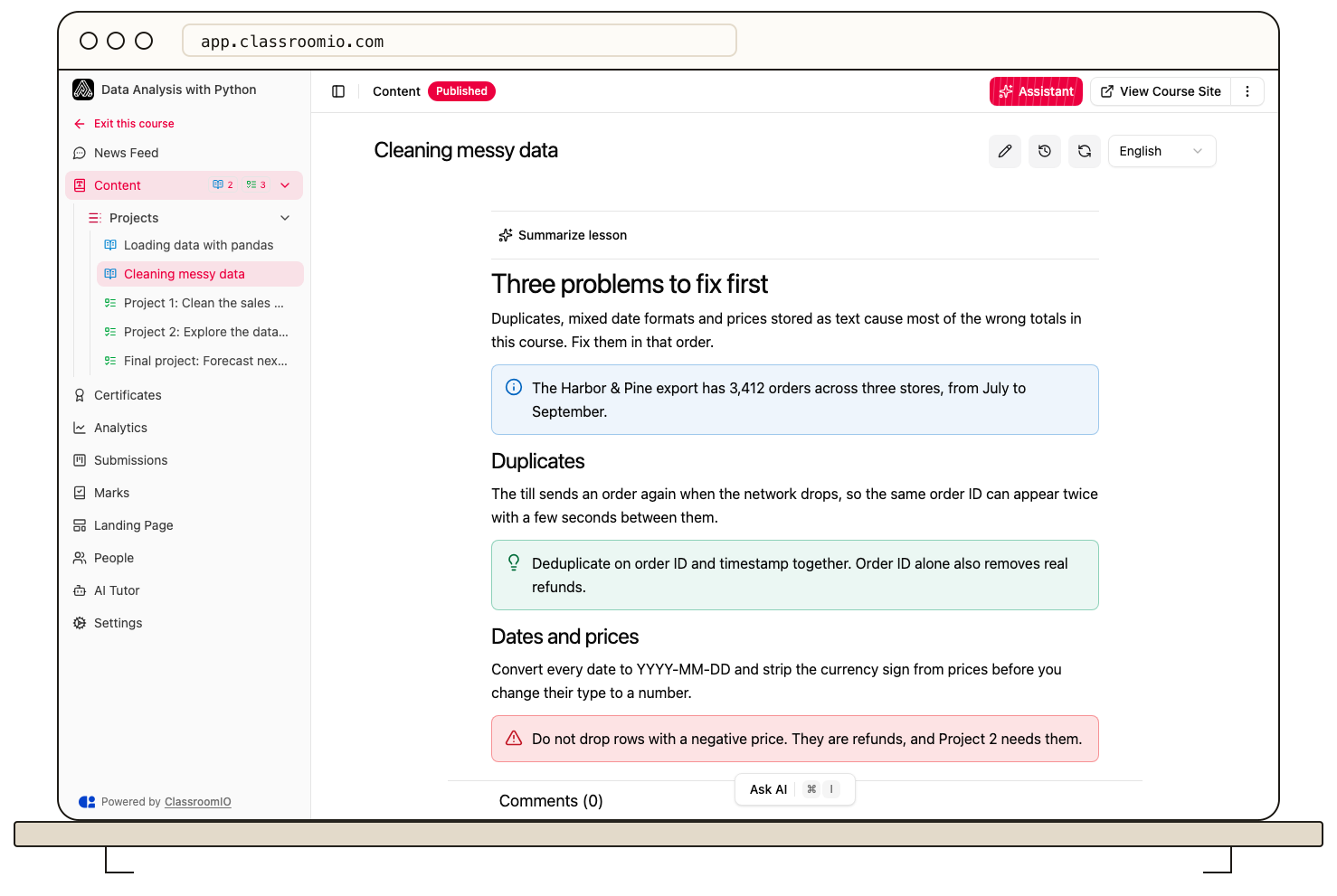The width and height of the screenshot is (1337, 896).
Task: Open Project 2: Explore the data exercise
Action: pyautogui.click(x=200, y=332)
